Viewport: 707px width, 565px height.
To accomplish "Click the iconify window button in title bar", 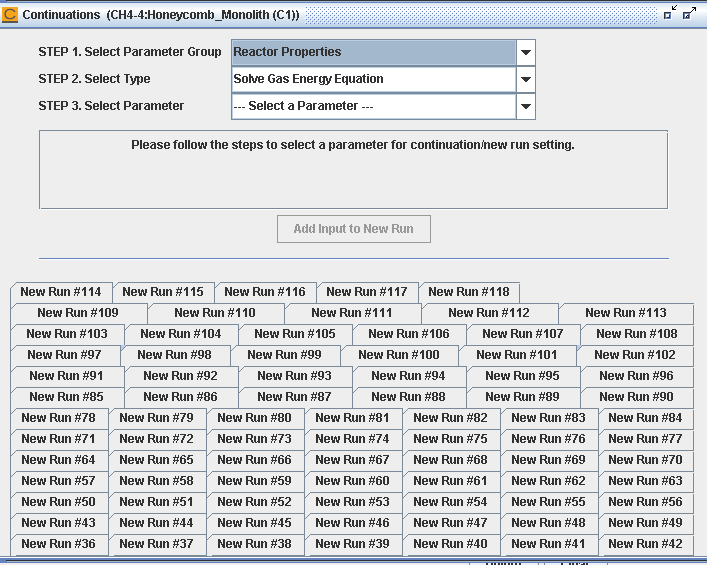I will click(670, 13).
